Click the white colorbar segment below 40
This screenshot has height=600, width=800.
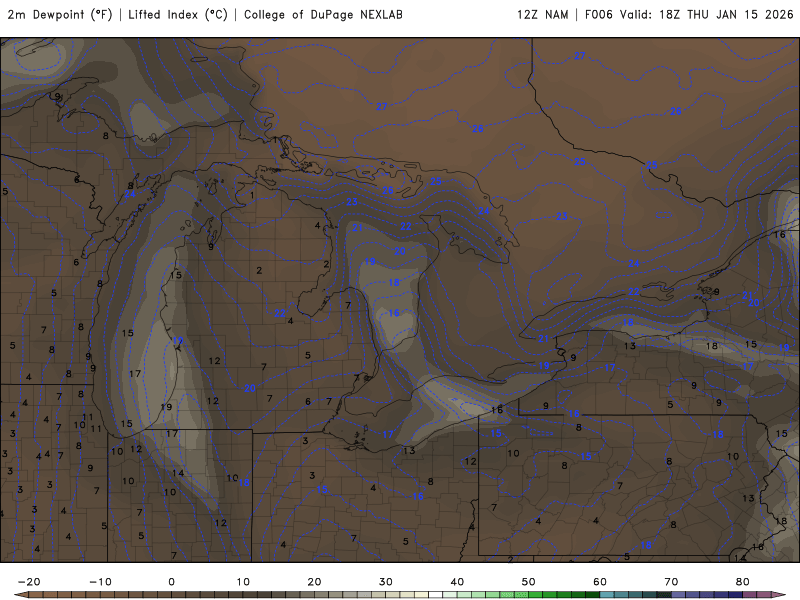tap(436, 595)
